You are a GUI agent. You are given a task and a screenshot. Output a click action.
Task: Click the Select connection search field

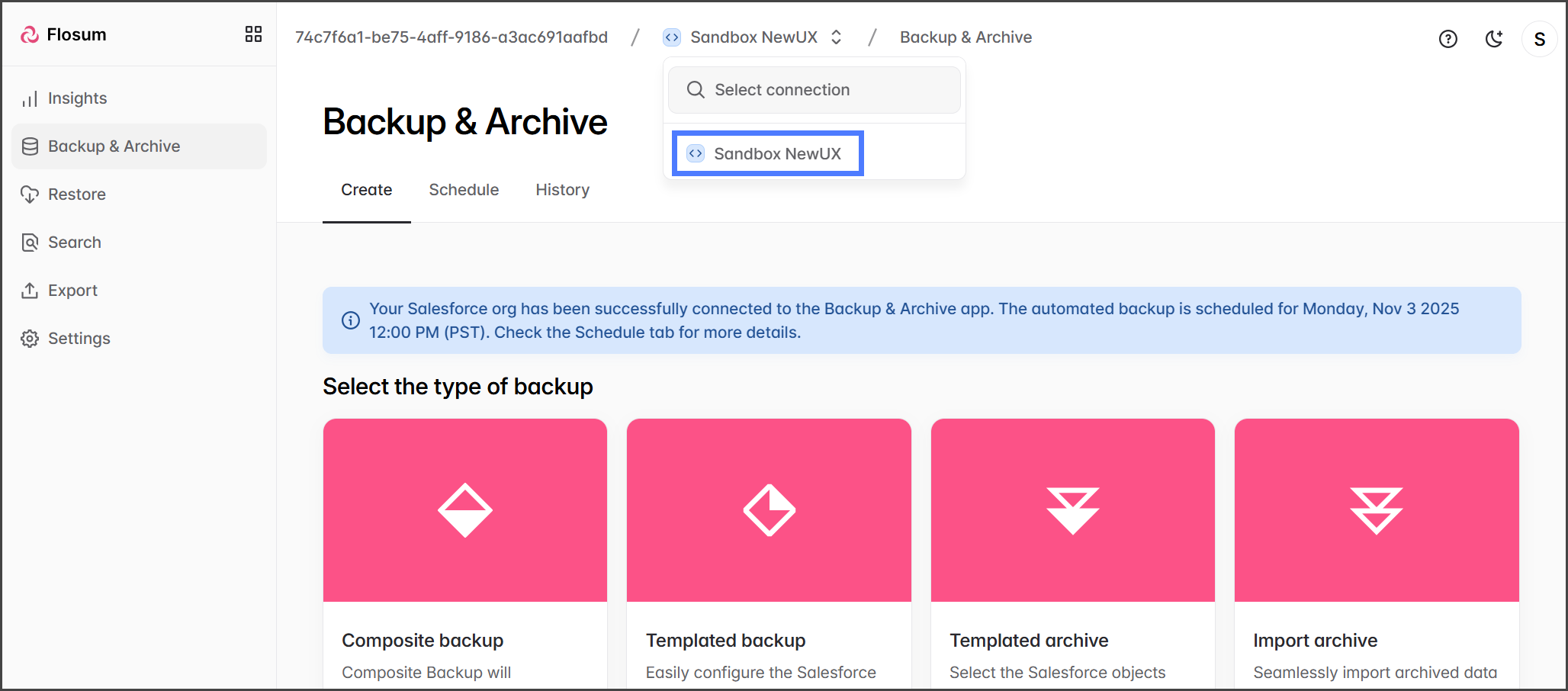pos(814,90)
